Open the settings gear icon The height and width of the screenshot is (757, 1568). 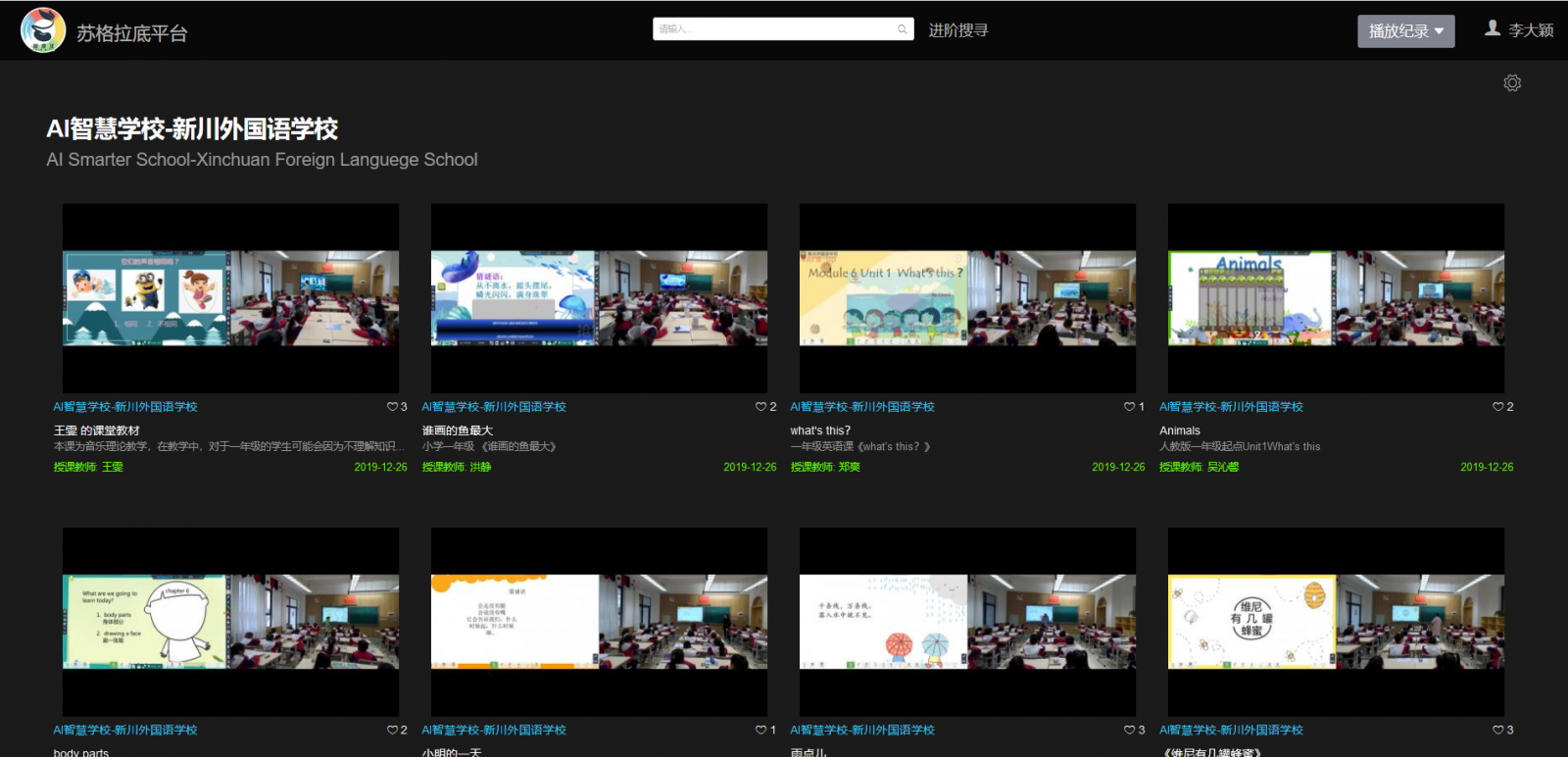click(1512, 83)
